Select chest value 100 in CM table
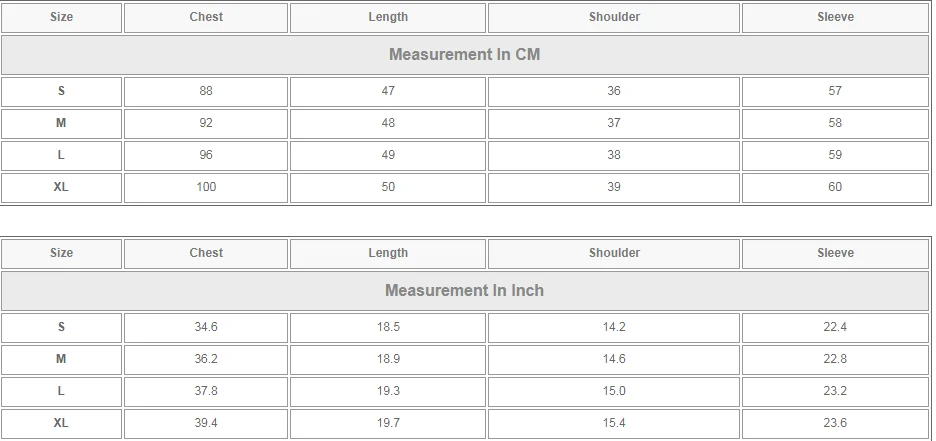The height and width of the screenshot is (441, 936). click(206, 187)
